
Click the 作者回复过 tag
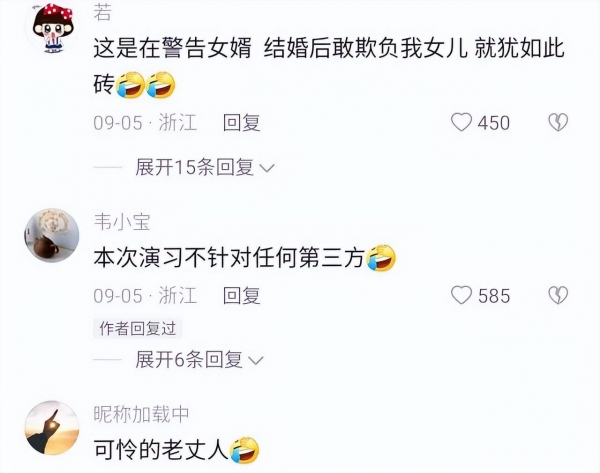point(138,328)
